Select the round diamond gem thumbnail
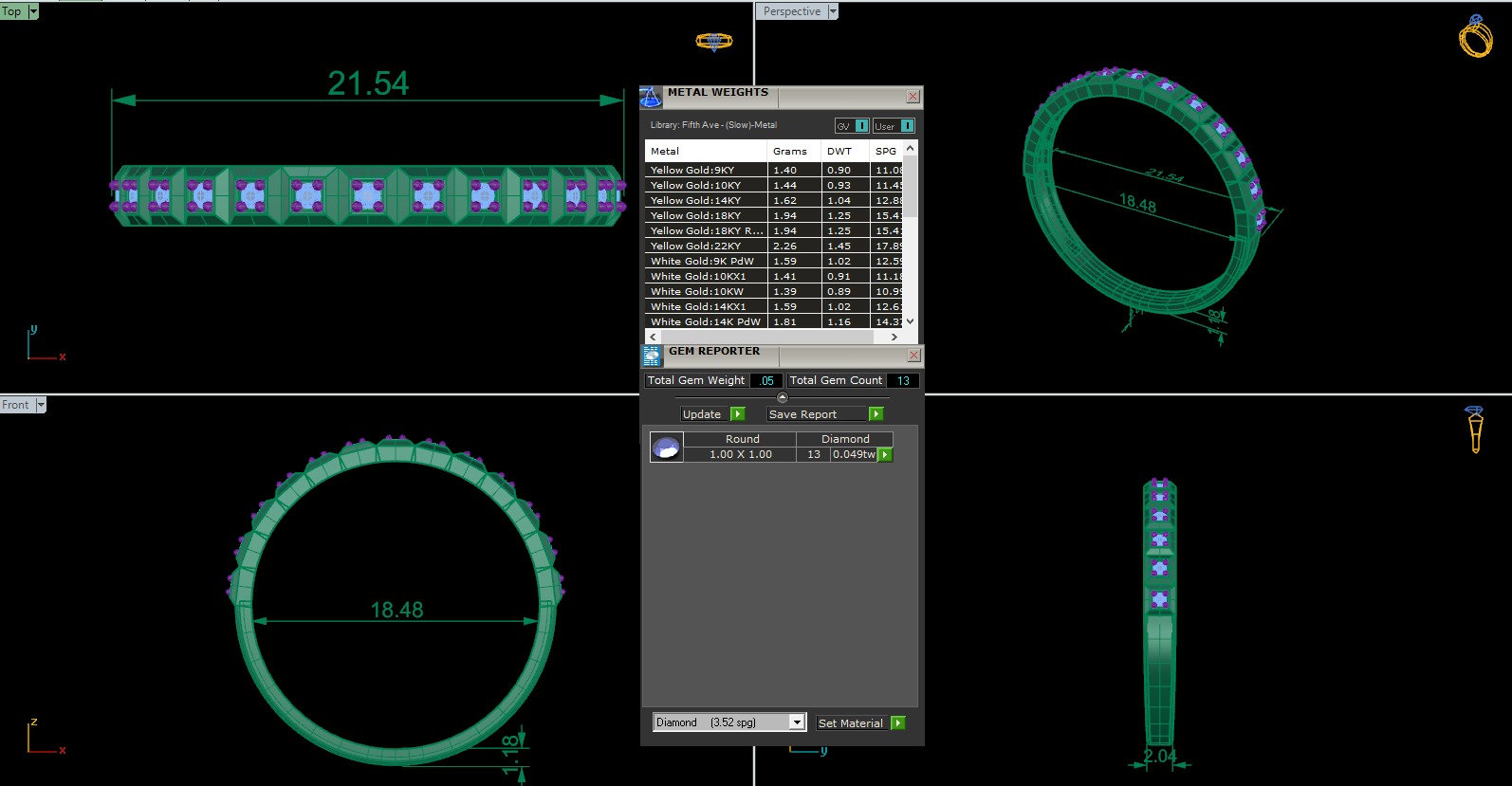 click(x=666, y=447)
